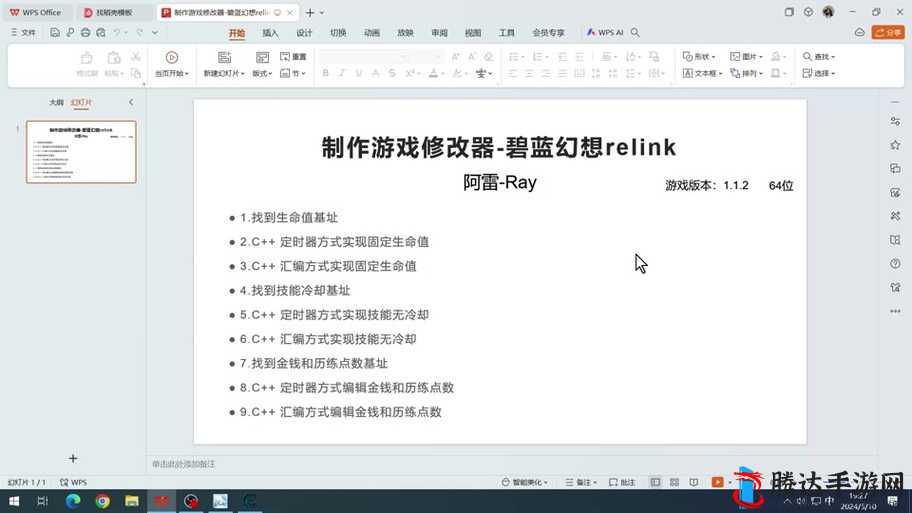Open Chrome from the Windows taskbar

tap(102, 501)
